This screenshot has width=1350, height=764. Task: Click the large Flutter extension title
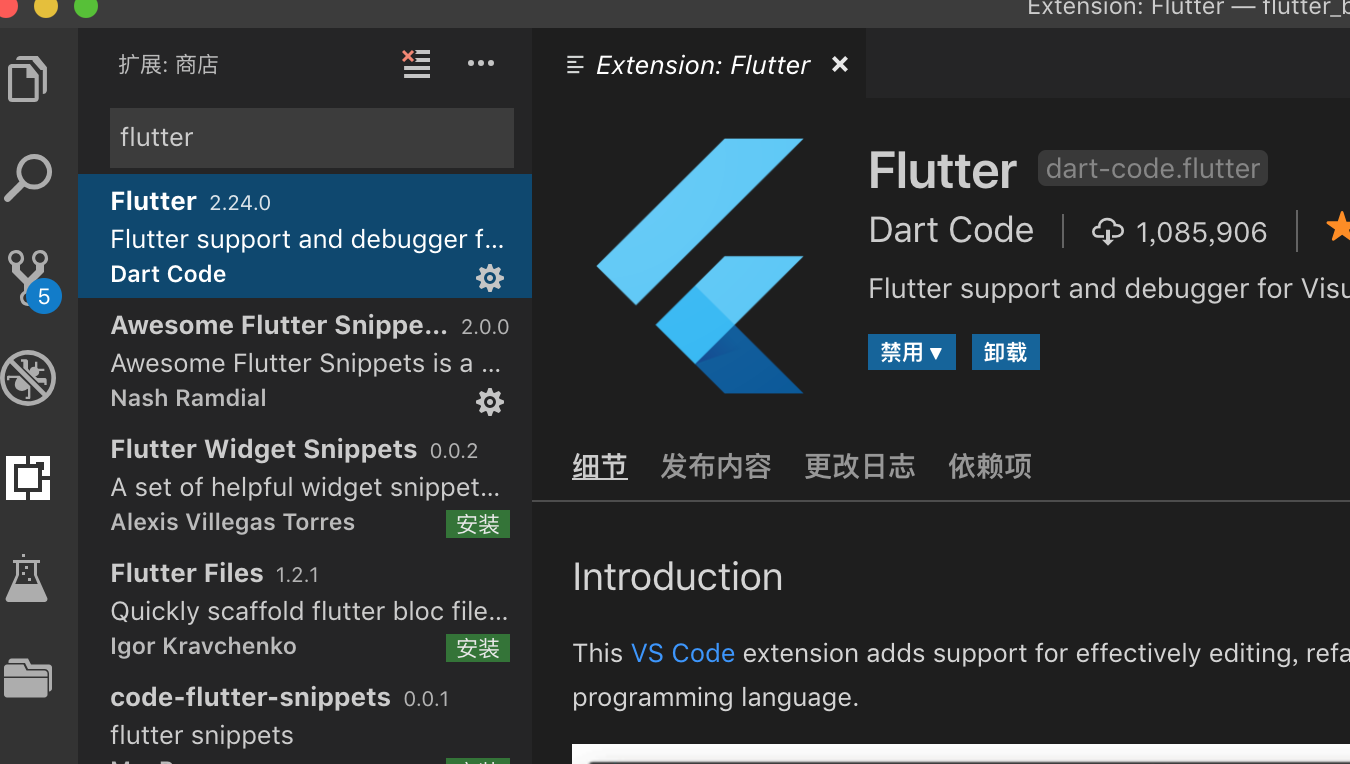(x=943, y=170)
